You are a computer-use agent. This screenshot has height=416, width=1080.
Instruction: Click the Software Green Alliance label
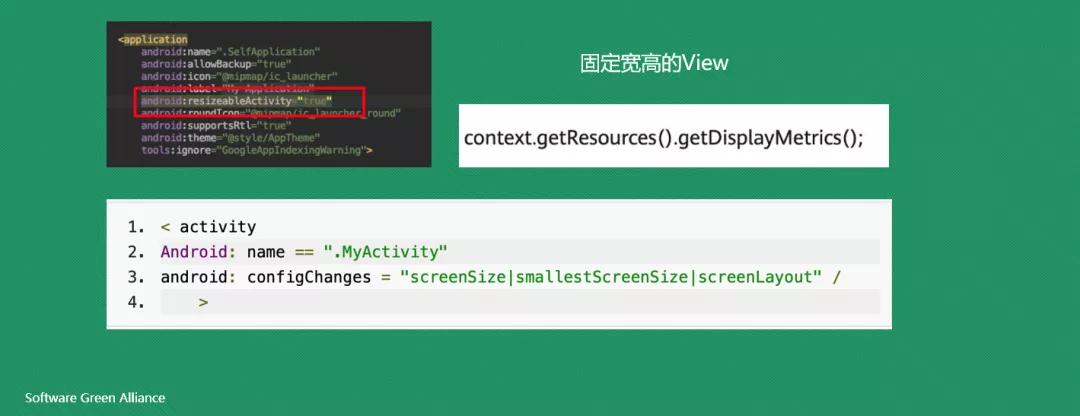[95, 397]
